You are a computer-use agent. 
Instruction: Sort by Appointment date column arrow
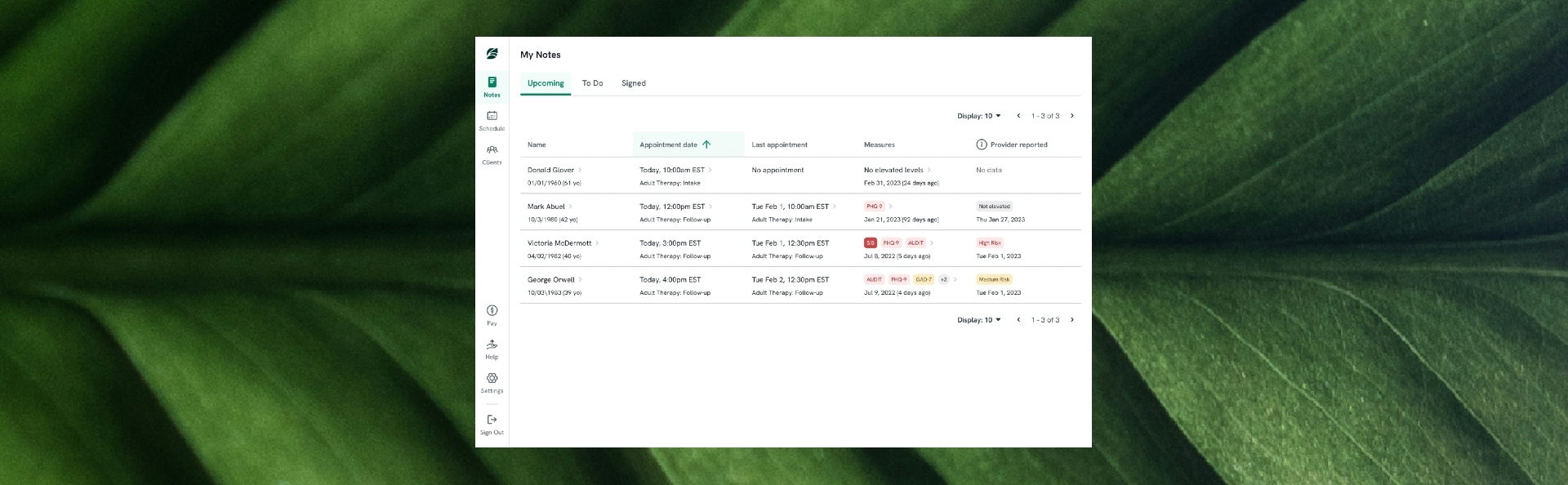(x=706, y=145)
